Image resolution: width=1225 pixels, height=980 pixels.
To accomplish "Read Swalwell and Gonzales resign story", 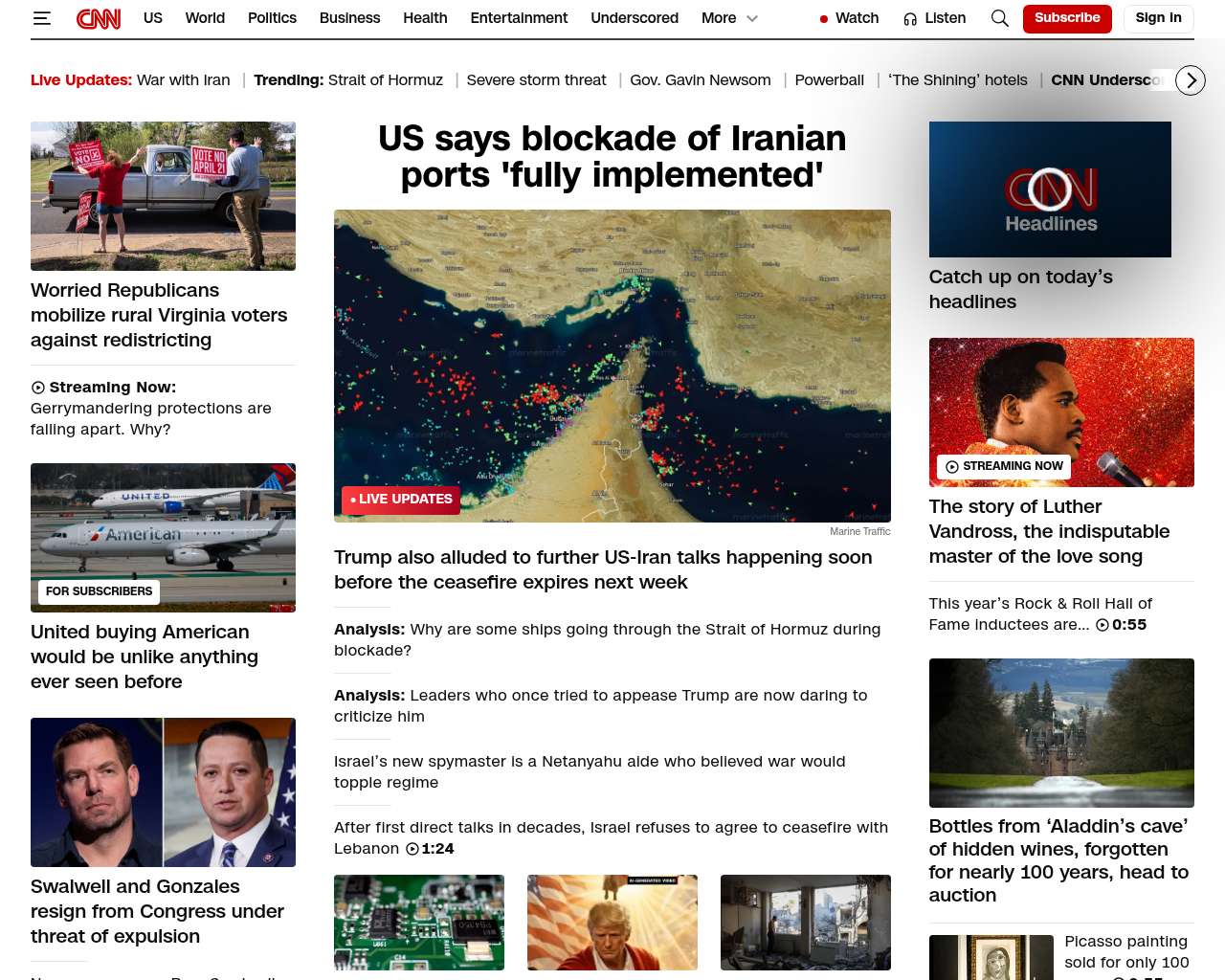I will click(157, 911).
